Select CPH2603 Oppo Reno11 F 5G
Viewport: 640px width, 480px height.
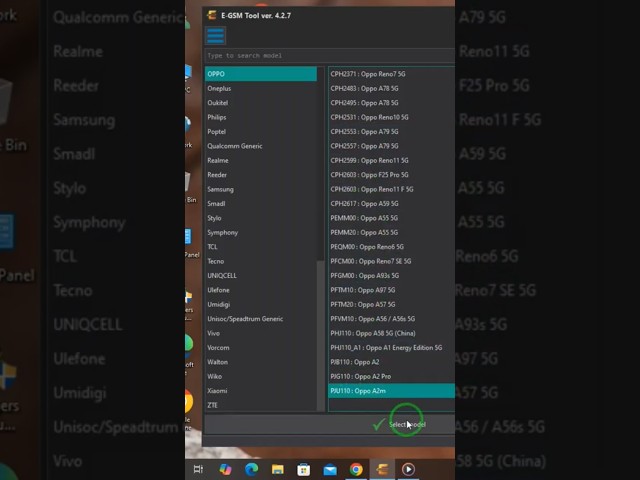(x=391, y=189)
